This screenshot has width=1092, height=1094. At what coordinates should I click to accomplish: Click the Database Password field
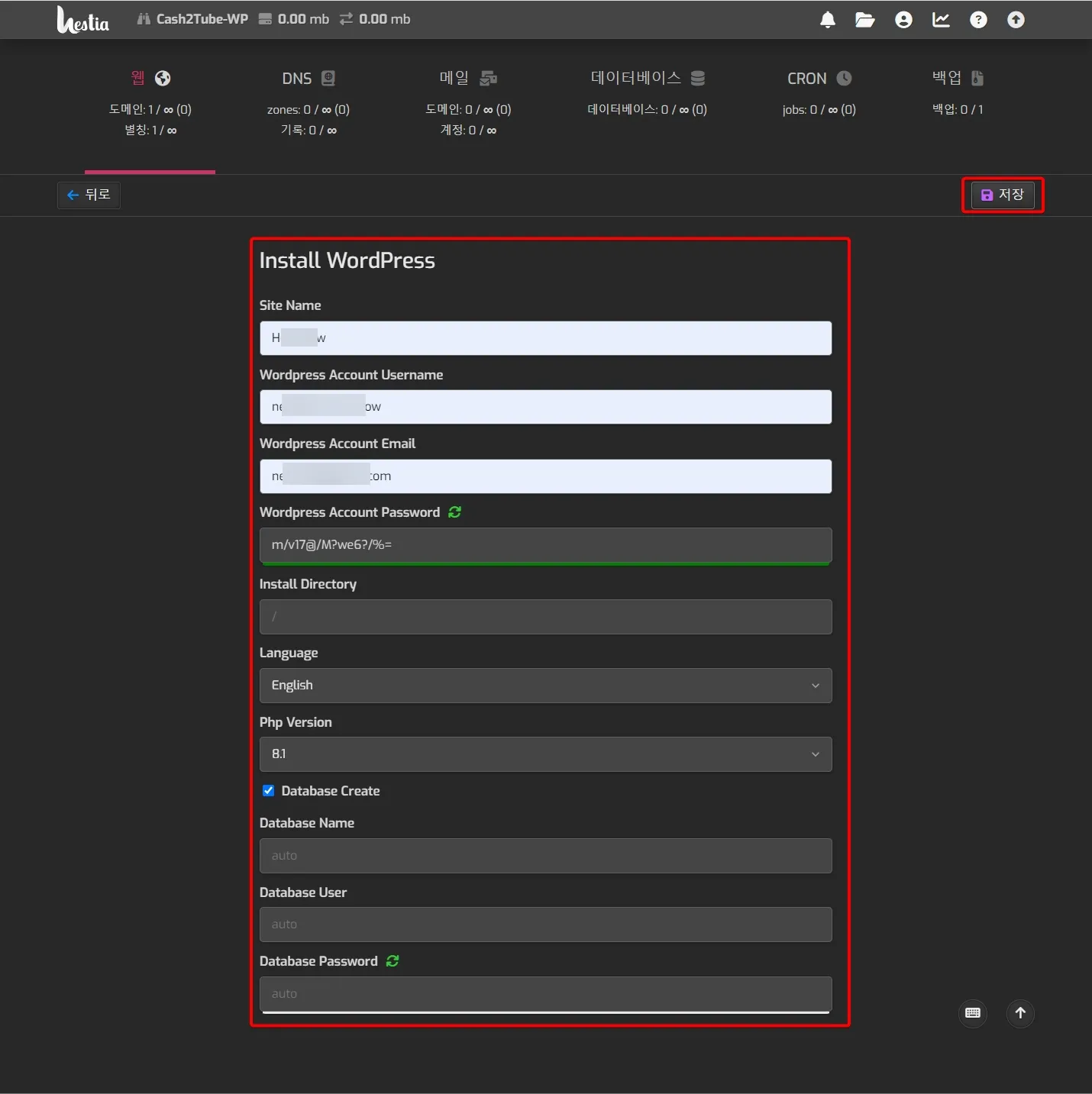(545, 994)
